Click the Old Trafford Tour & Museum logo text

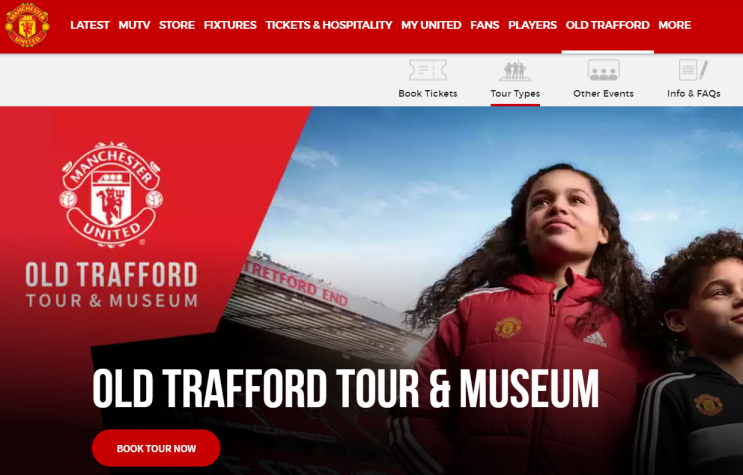pos(111,284)
